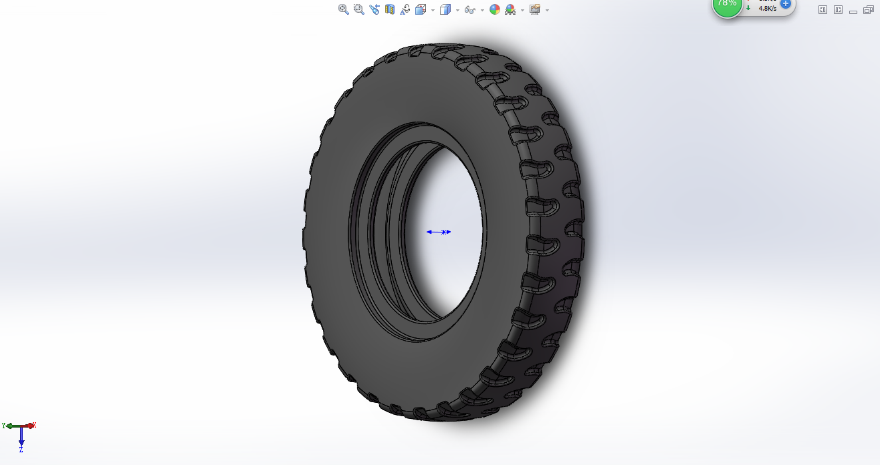Click the Hide/Show Items glasses icon
The image size is (880, 465).
[470, 10]
